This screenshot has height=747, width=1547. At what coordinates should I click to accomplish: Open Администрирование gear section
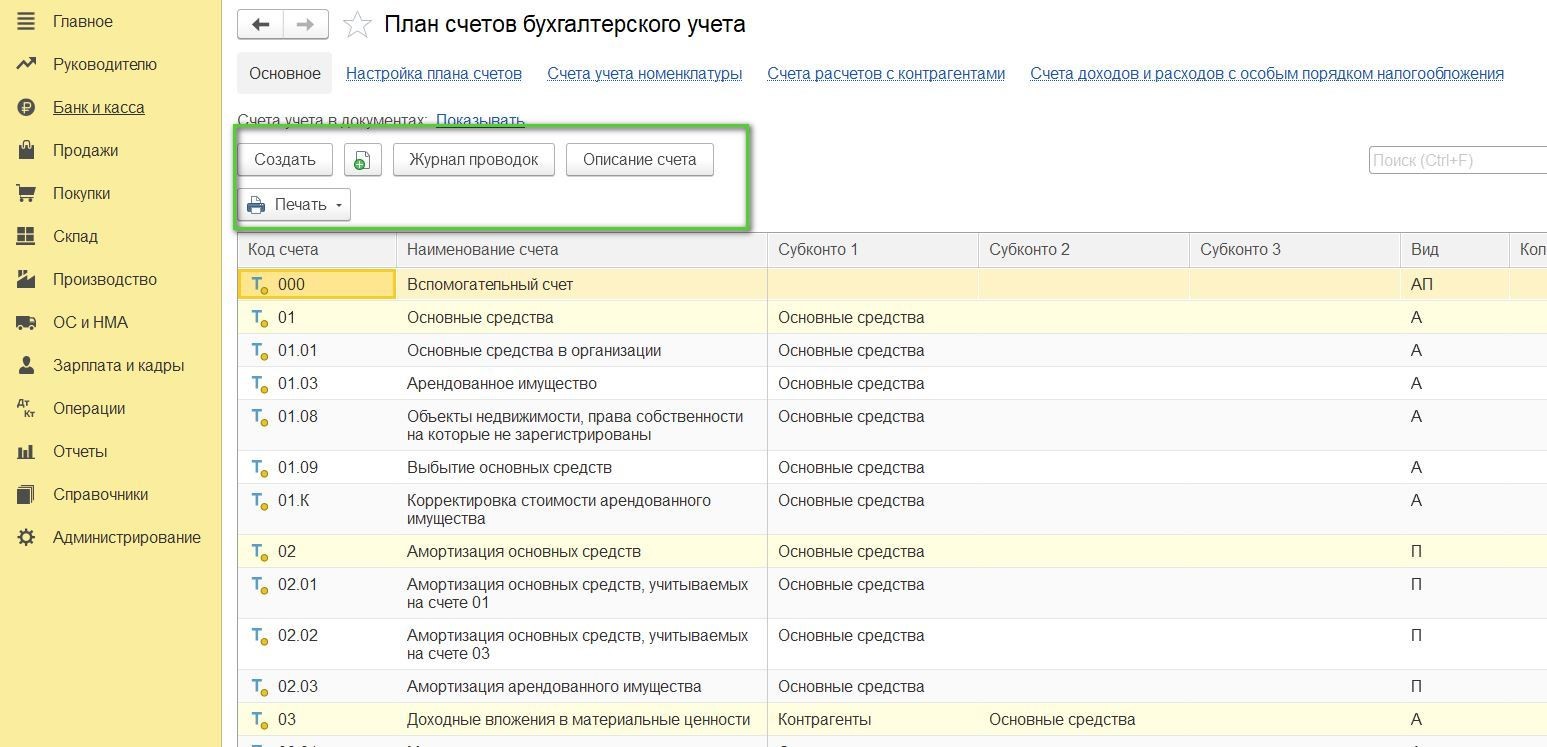click(x=26, y=538)
